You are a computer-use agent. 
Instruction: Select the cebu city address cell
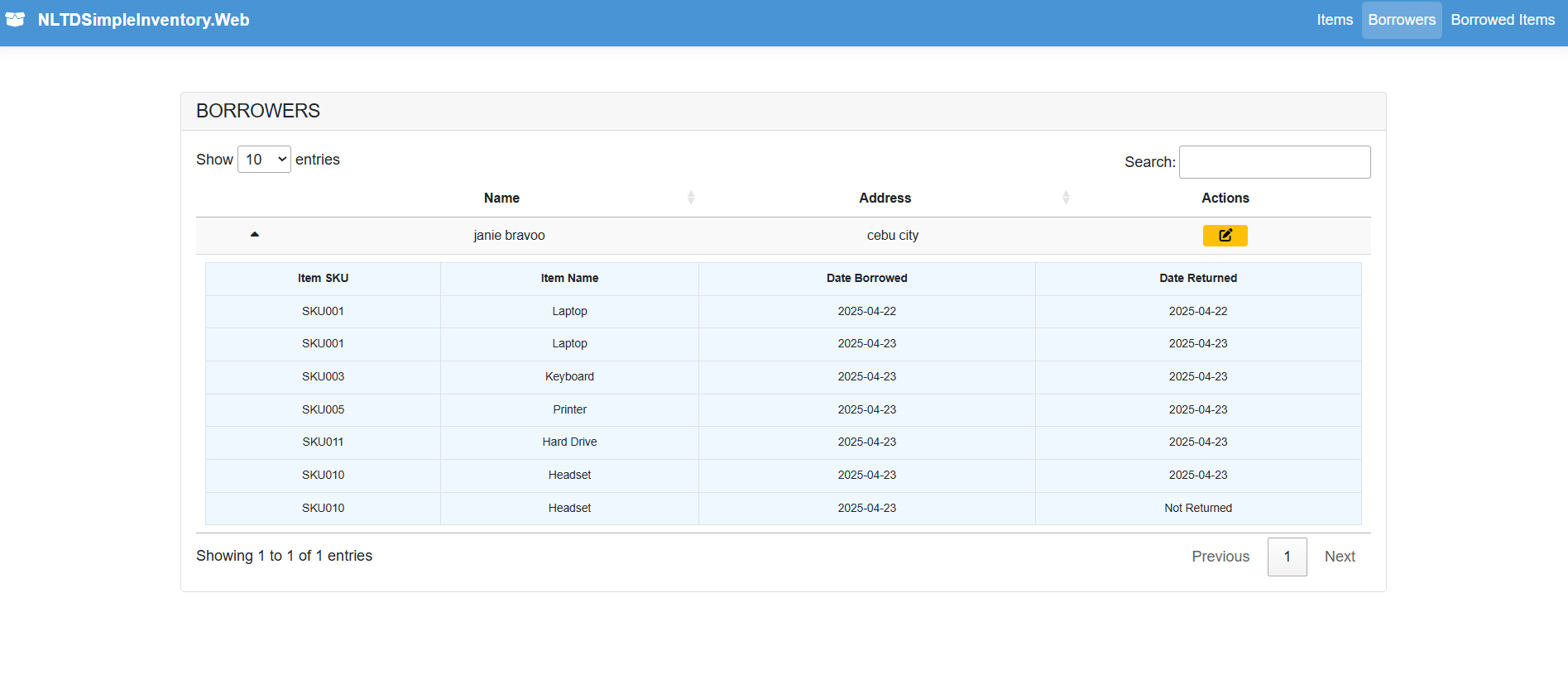(892, 236)
